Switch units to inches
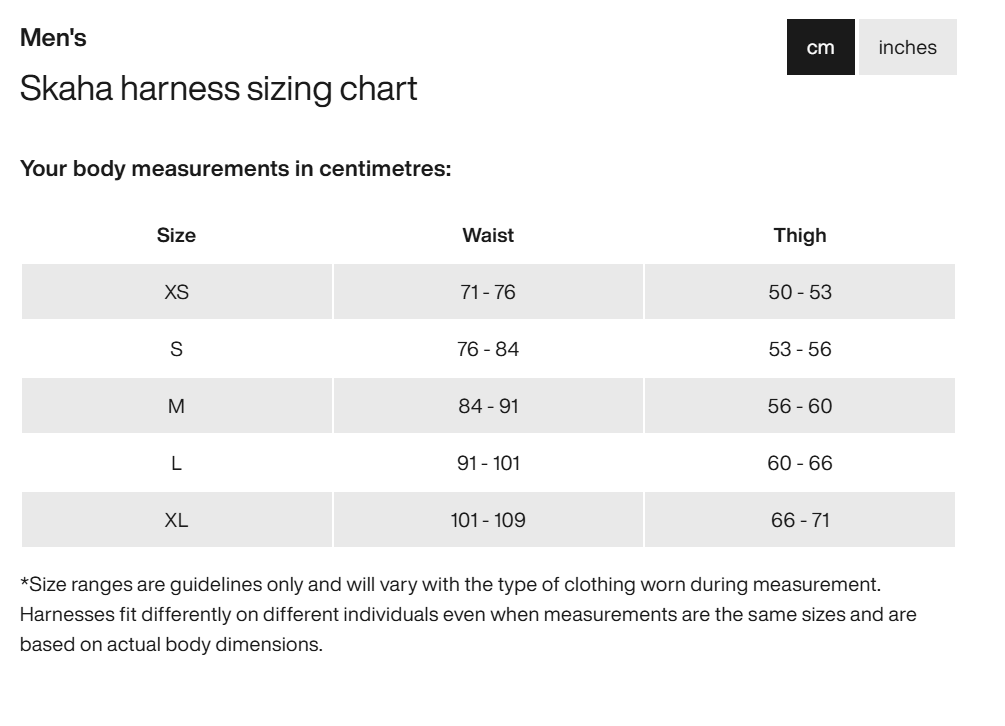This screenshot has height=726, width=1005. tap(907, 47)
